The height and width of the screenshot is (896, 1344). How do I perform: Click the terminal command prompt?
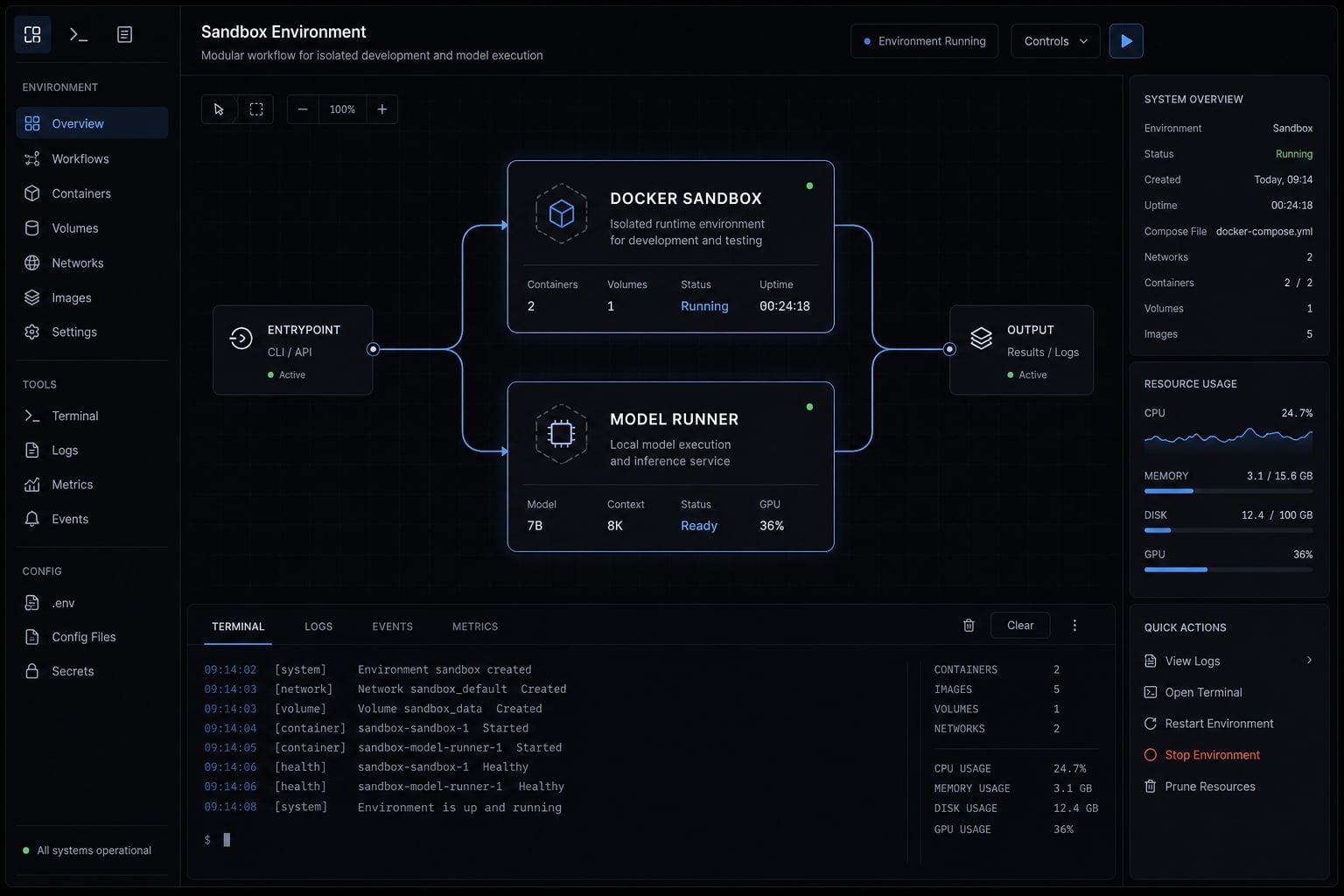point(217,840)
